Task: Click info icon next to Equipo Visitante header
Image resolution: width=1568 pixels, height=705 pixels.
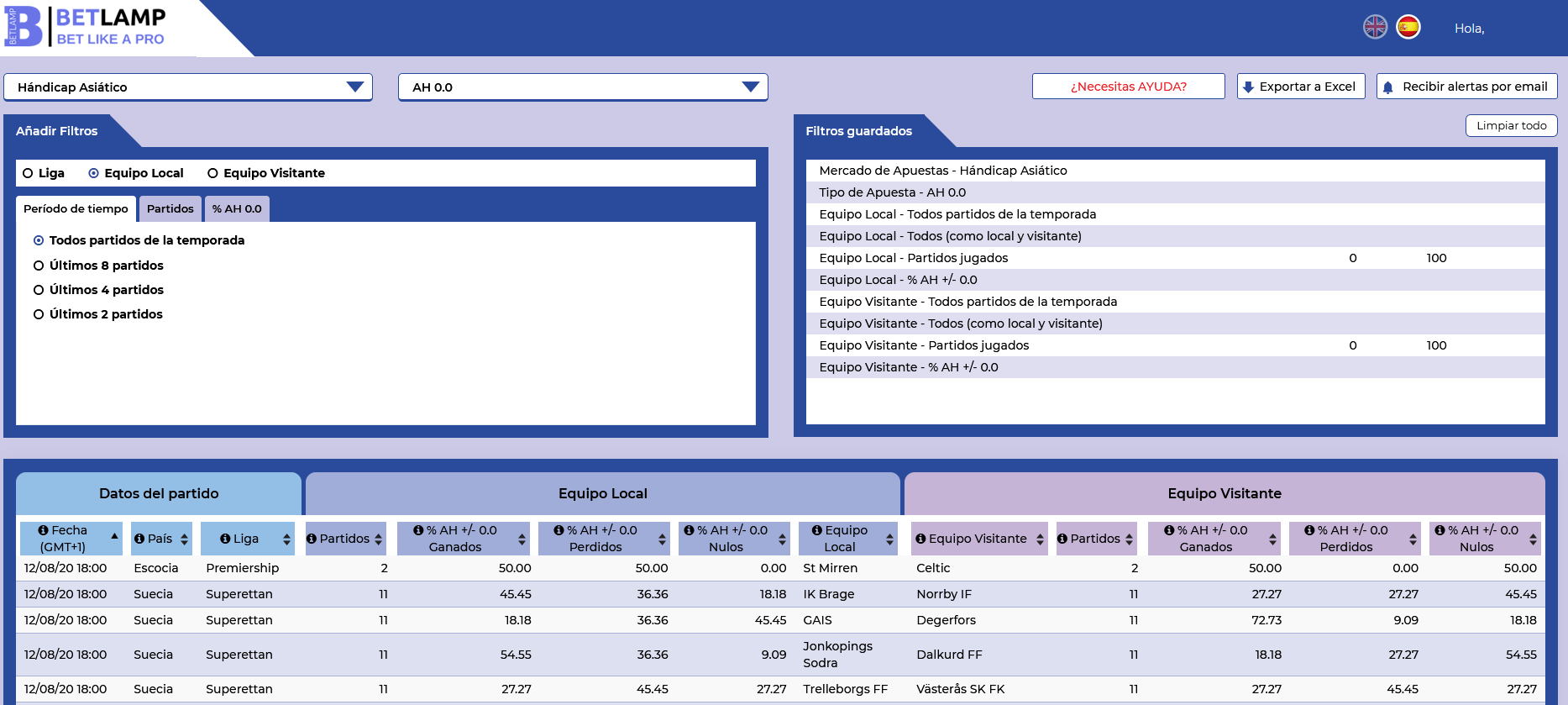Action: tap(920, 539)
